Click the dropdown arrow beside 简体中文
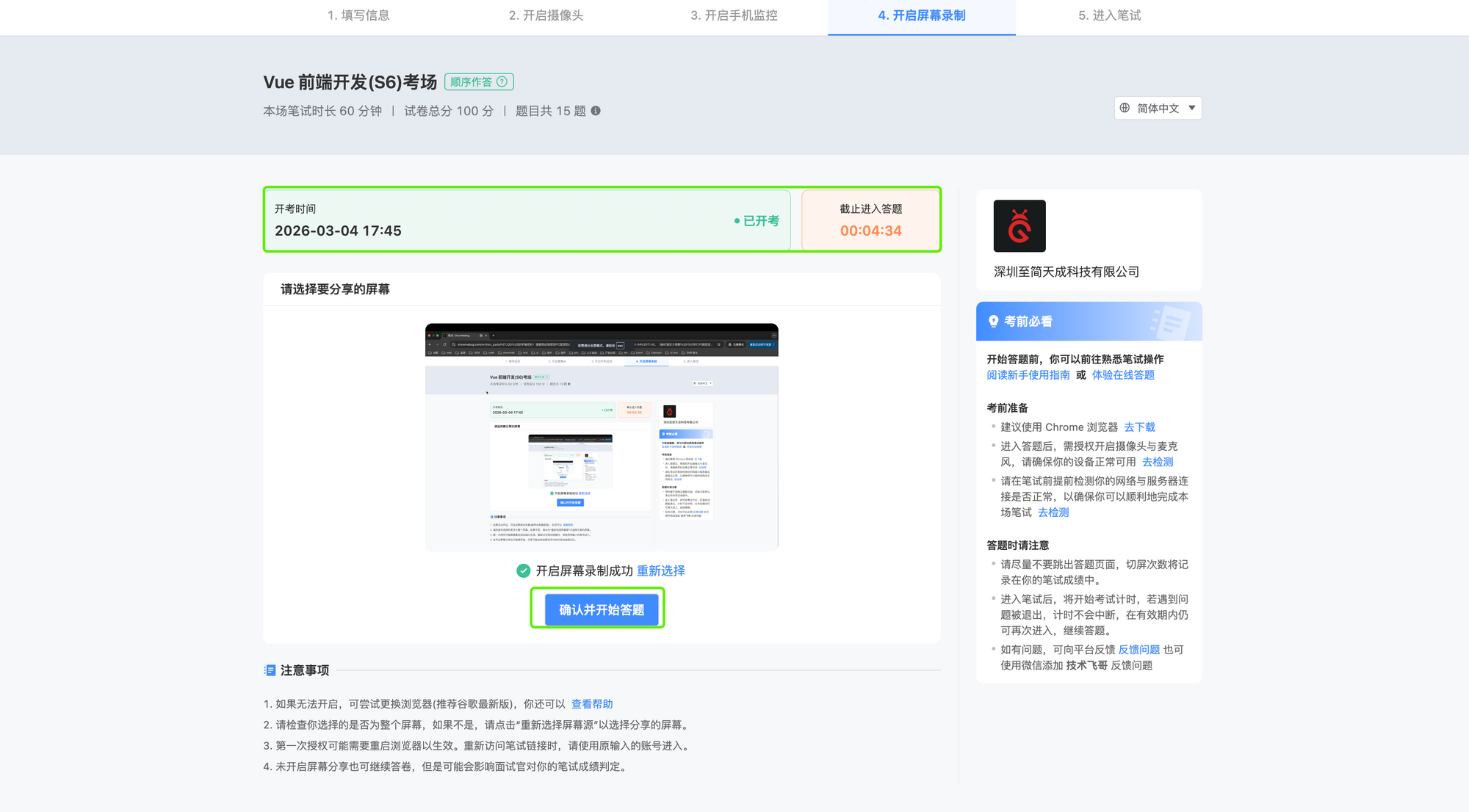 [1191, 108]
